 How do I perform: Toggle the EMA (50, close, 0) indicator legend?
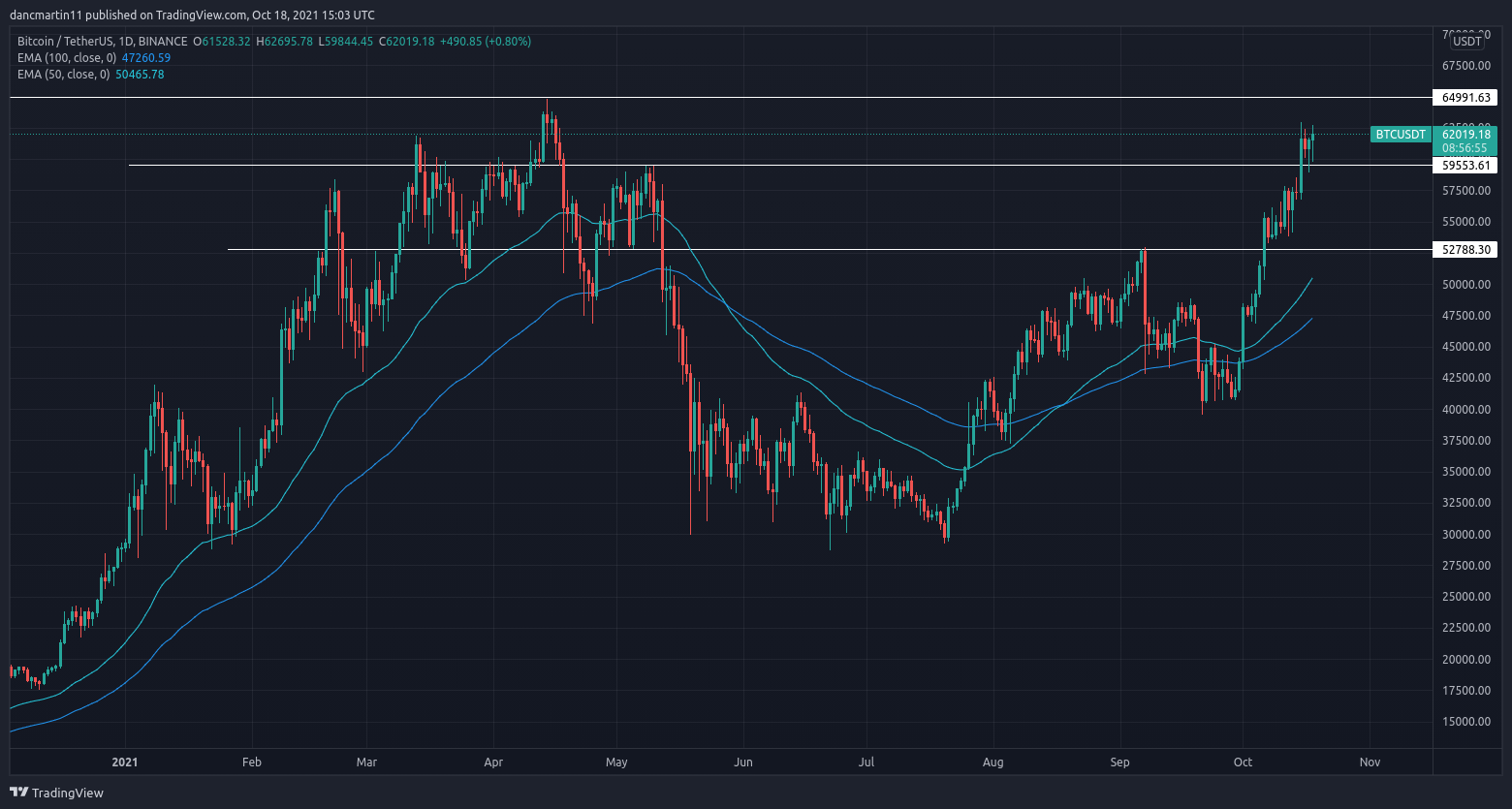point(63,75)
